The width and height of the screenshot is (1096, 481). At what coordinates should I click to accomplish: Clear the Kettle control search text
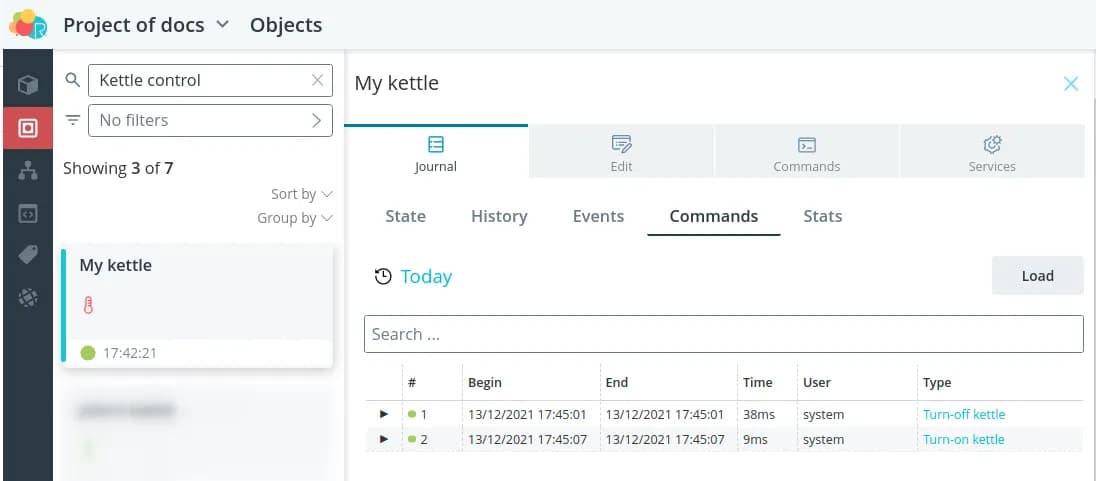[317, 81]
